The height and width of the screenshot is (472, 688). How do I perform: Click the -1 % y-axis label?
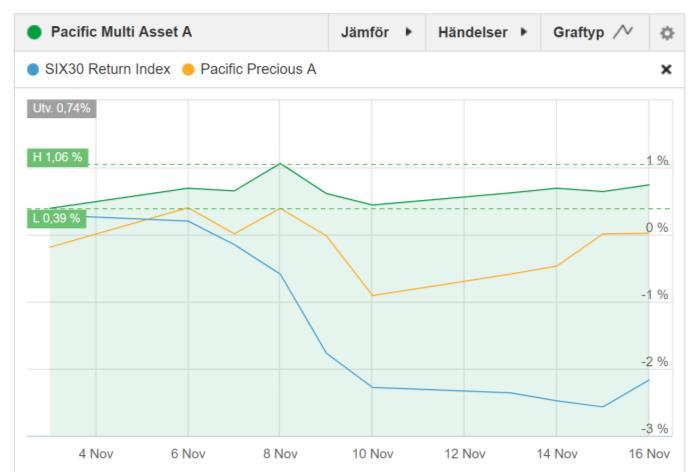(655, 295)
